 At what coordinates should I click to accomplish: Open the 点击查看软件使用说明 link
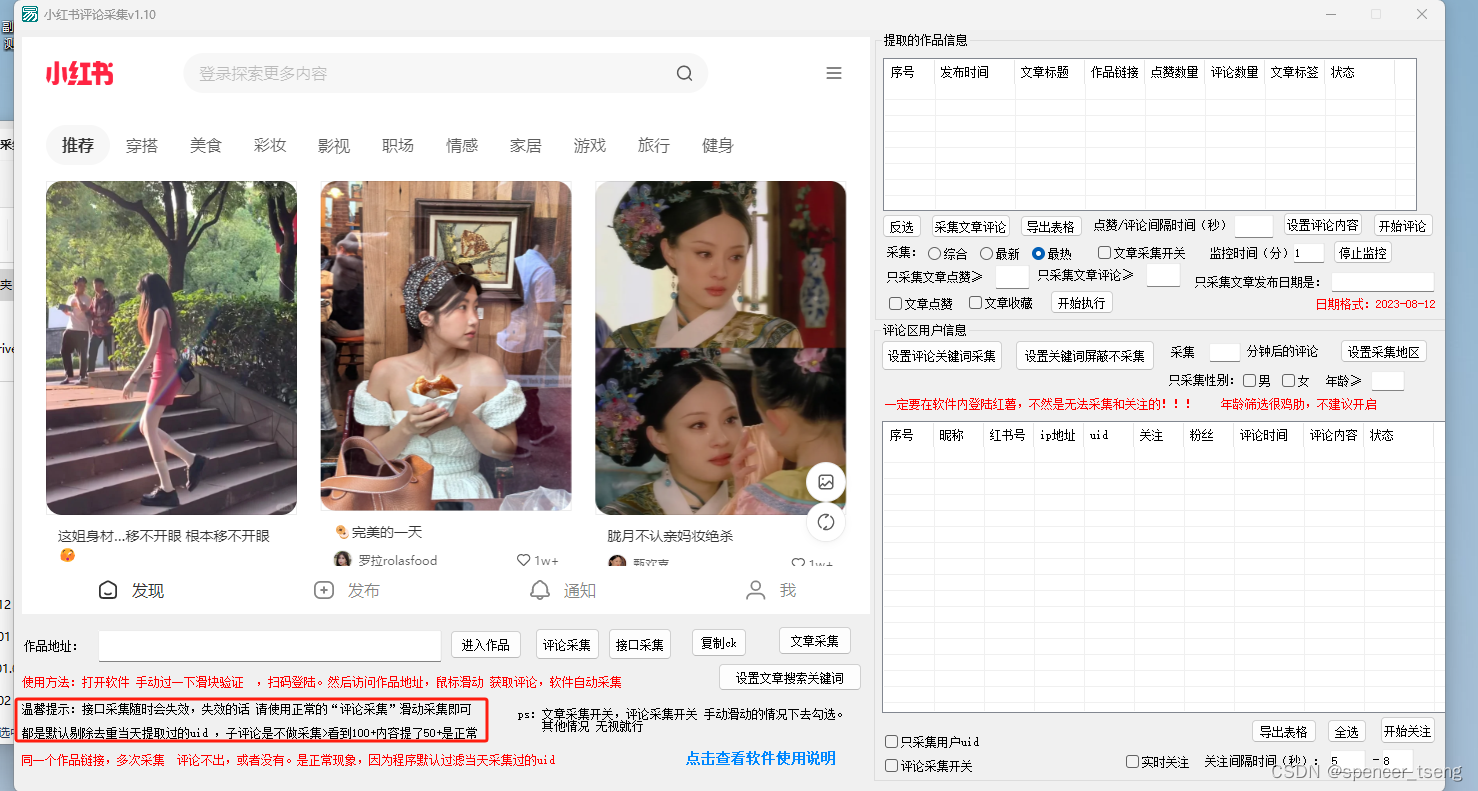[761, 758]
